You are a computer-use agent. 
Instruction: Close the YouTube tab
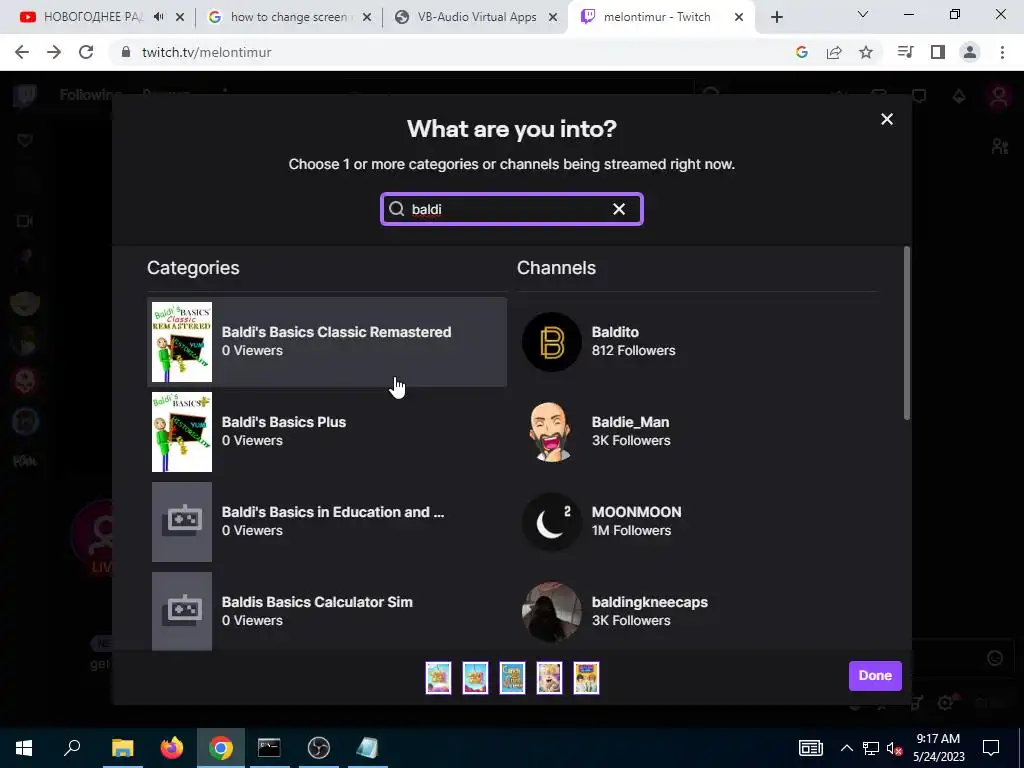180,17
